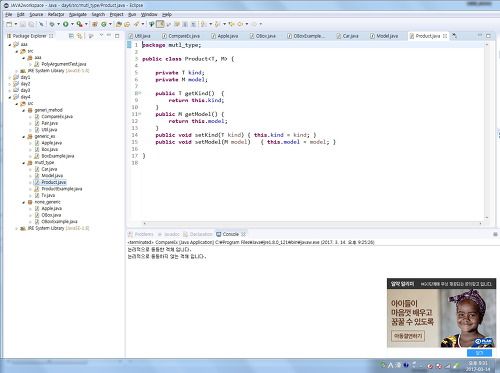
Task: Collapse the generic_ex package node
Action: (24, 136)
